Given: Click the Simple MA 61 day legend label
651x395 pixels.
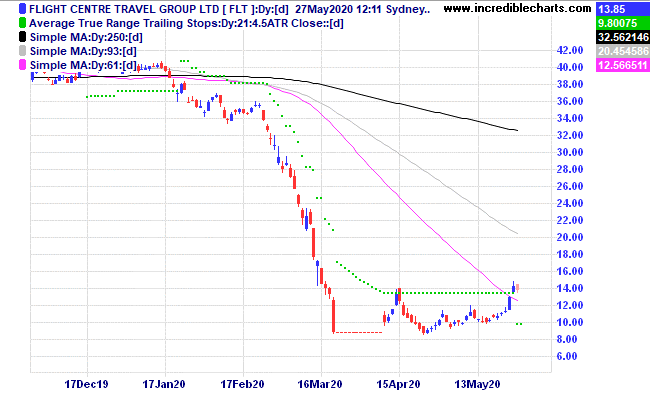Looking at the screenshot, I should click(x=83, y=66).
